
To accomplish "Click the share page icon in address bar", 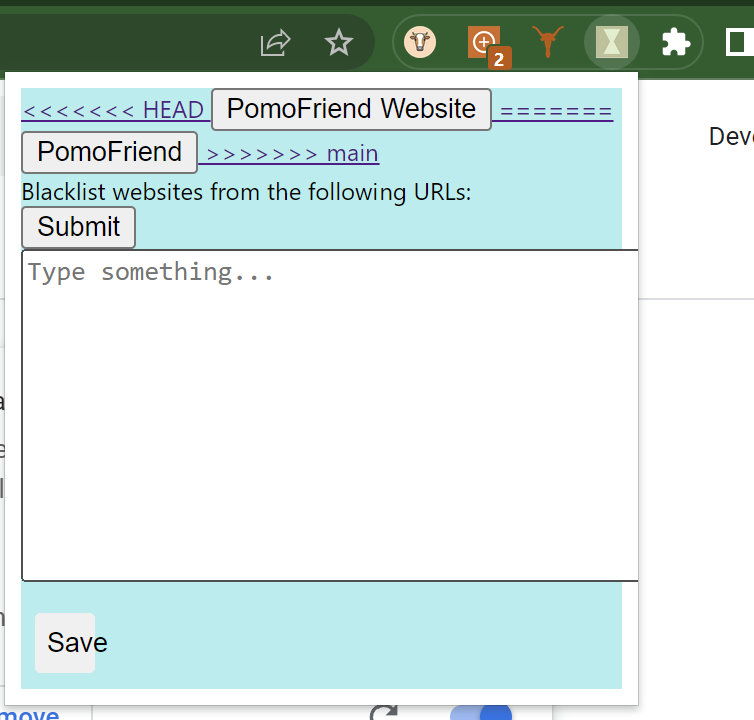I will click(x=276, y=43).
